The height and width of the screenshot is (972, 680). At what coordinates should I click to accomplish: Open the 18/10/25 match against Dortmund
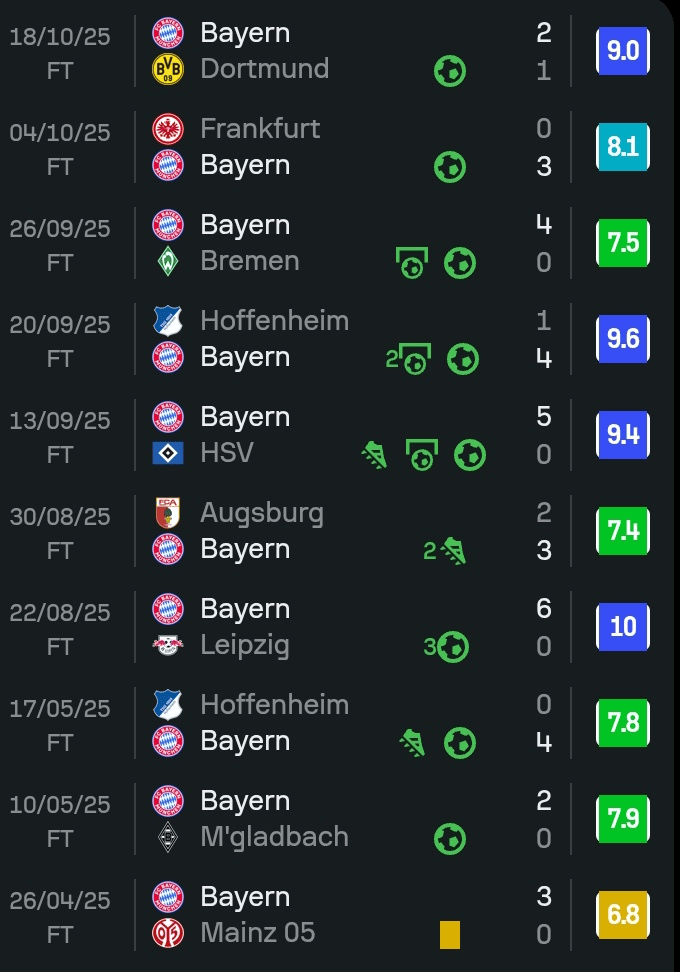(340, 51)
